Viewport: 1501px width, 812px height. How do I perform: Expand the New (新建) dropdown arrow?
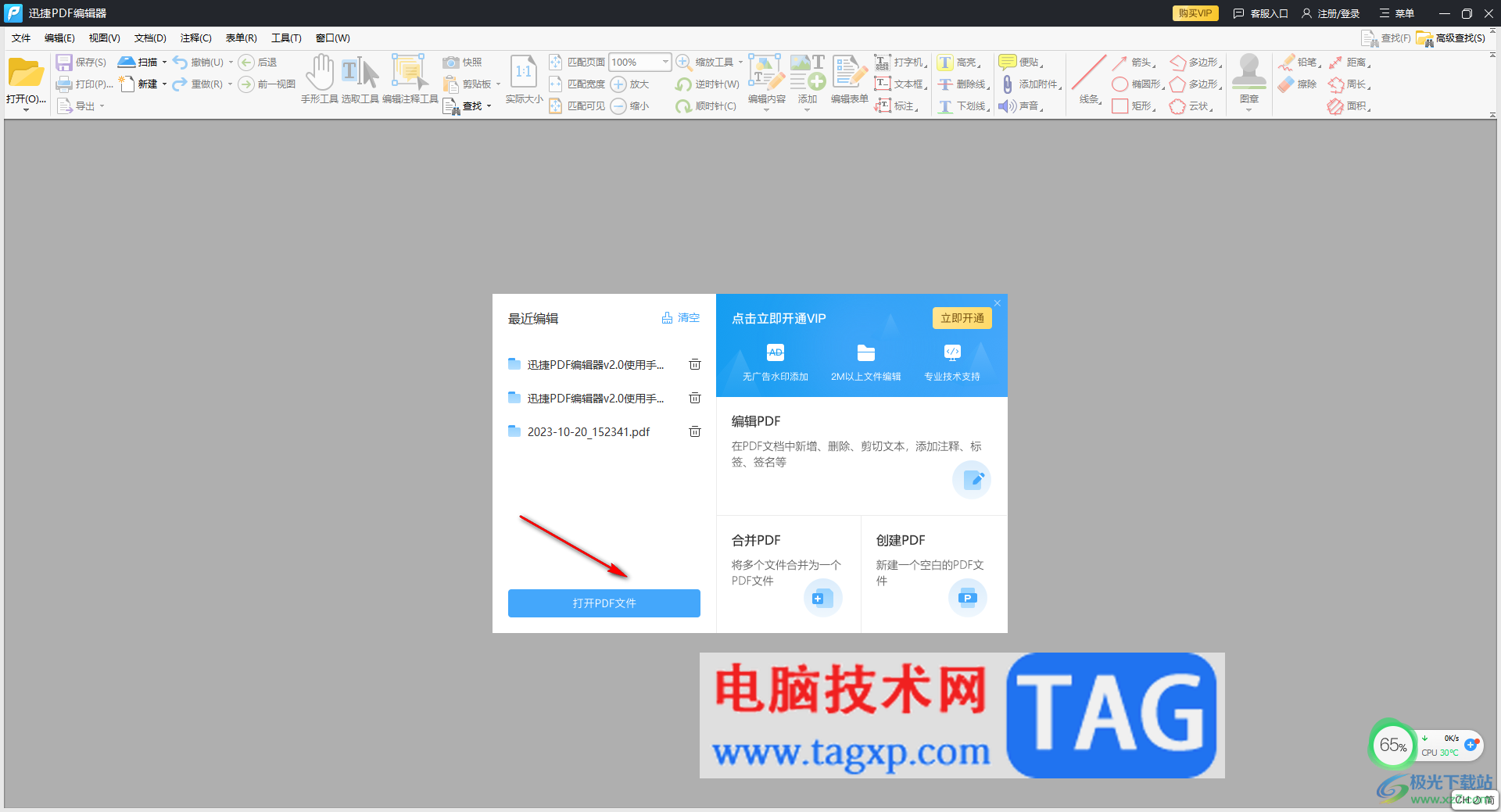(x=164, y=84)
